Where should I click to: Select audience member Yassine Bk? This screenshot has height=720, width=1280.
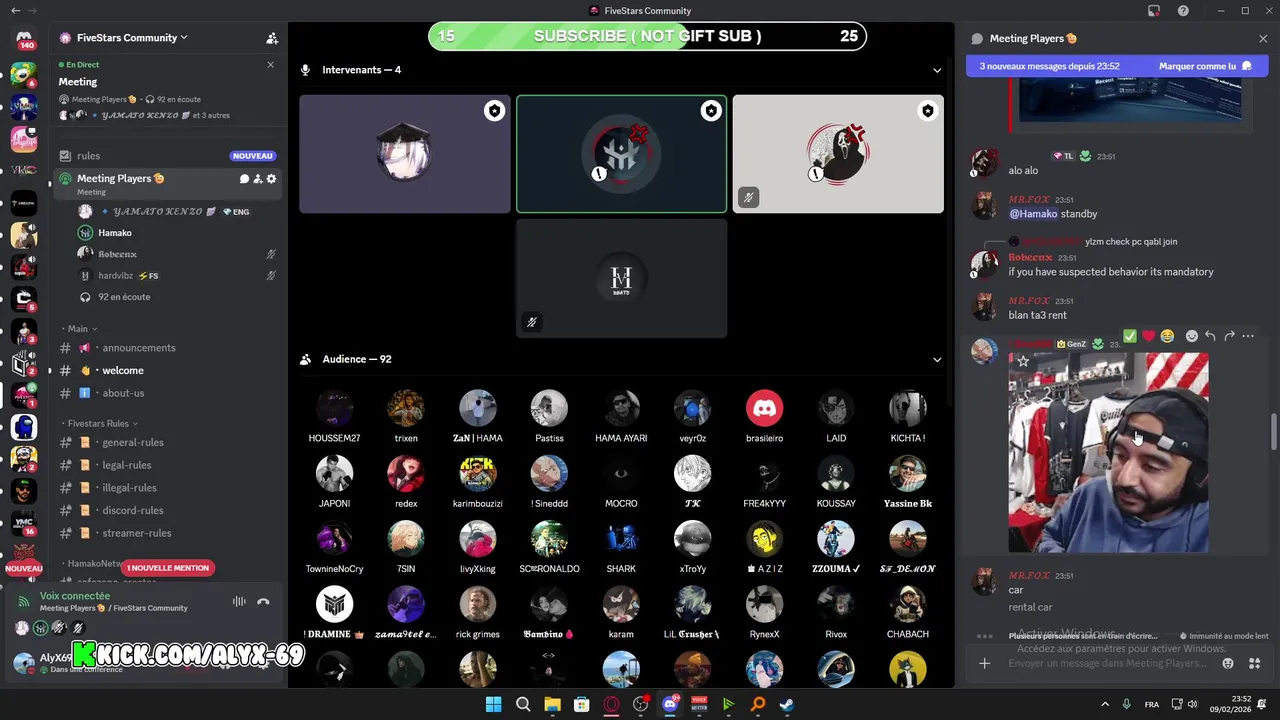pyautogui.click(x=908, y=482)
